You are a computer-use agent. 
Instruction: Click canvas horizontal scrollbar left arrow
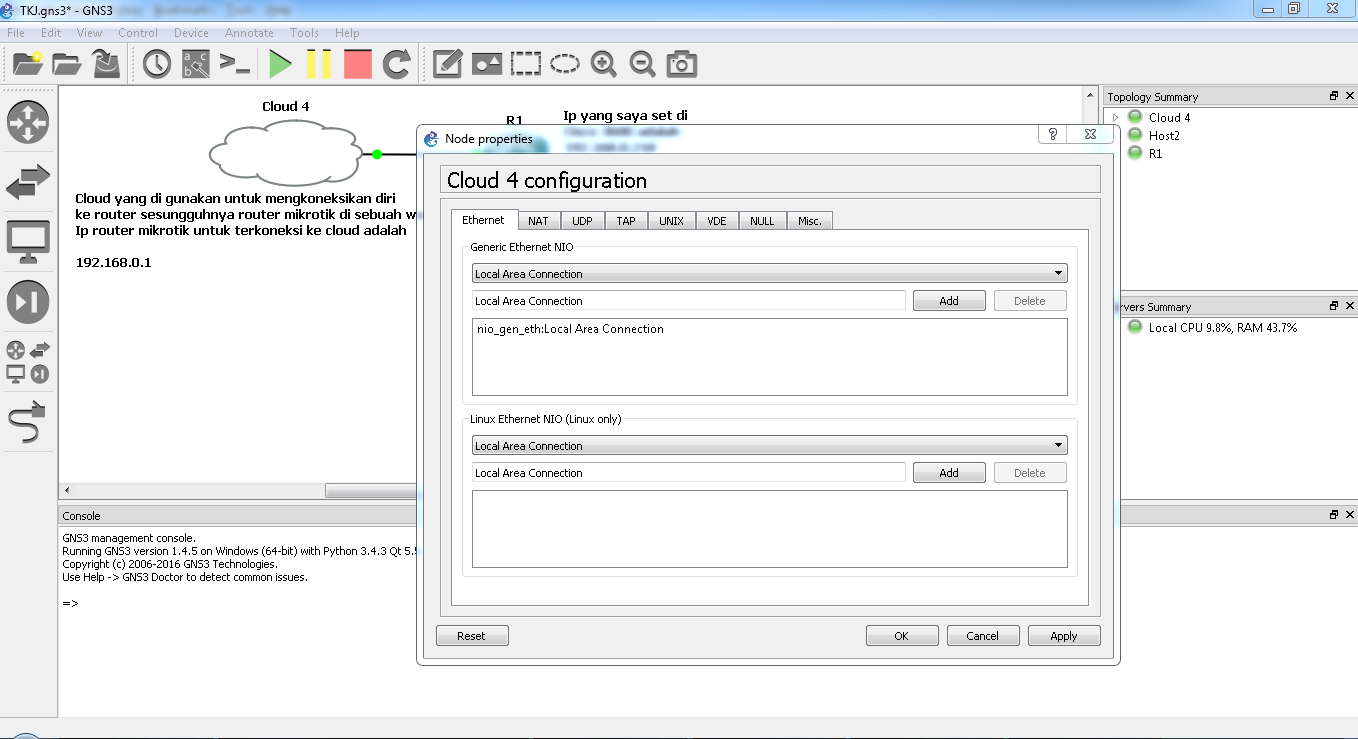click(67, 490)
